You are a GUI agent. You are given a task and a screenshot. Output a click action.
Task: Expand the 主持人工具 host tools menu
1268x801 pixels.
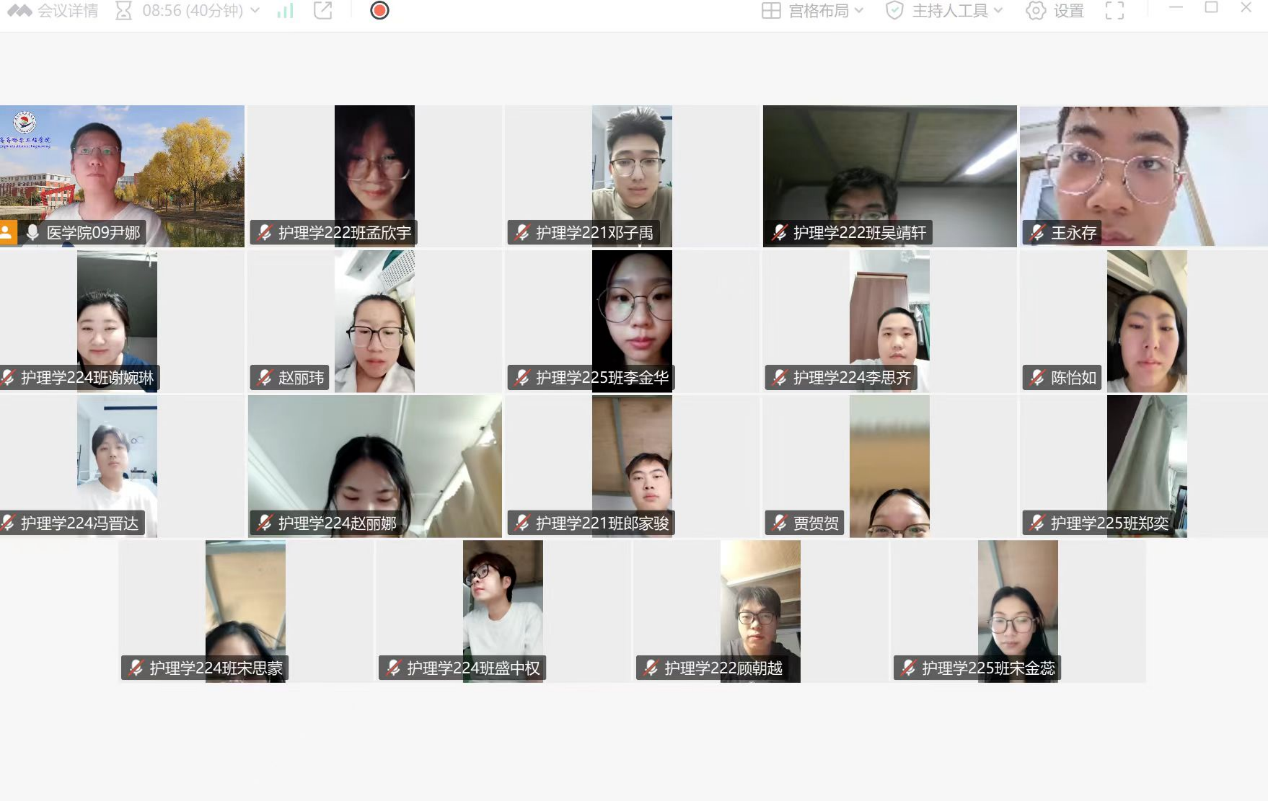point(944,11)
